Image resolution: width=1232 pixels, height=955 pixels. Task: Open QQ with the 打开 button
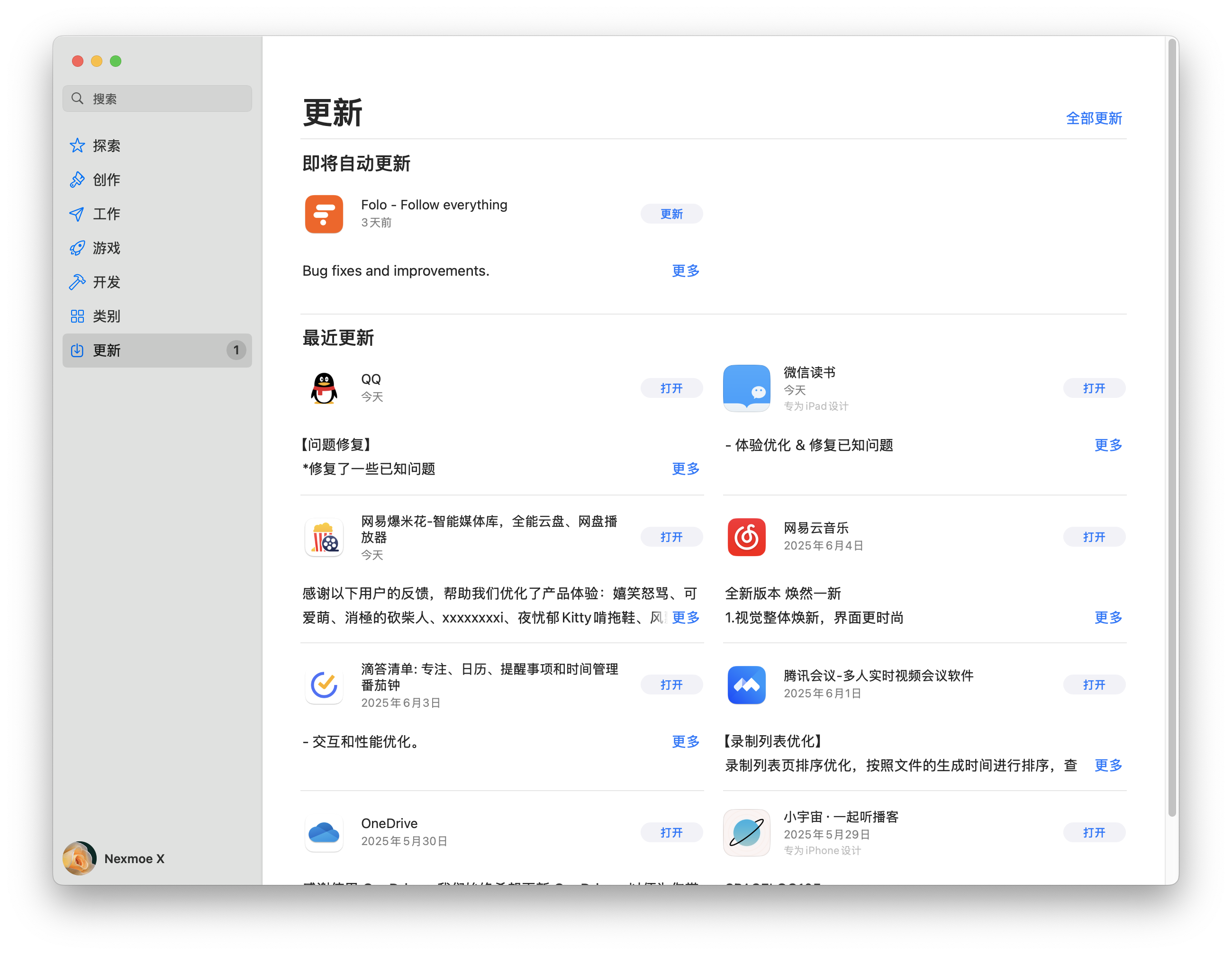point(671,388)
